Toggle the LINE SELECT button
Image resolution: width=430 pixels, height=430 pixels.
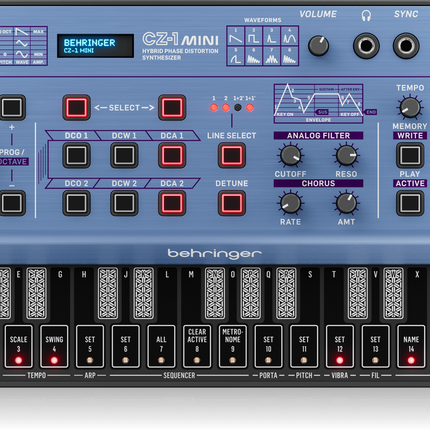pos(232,155)
